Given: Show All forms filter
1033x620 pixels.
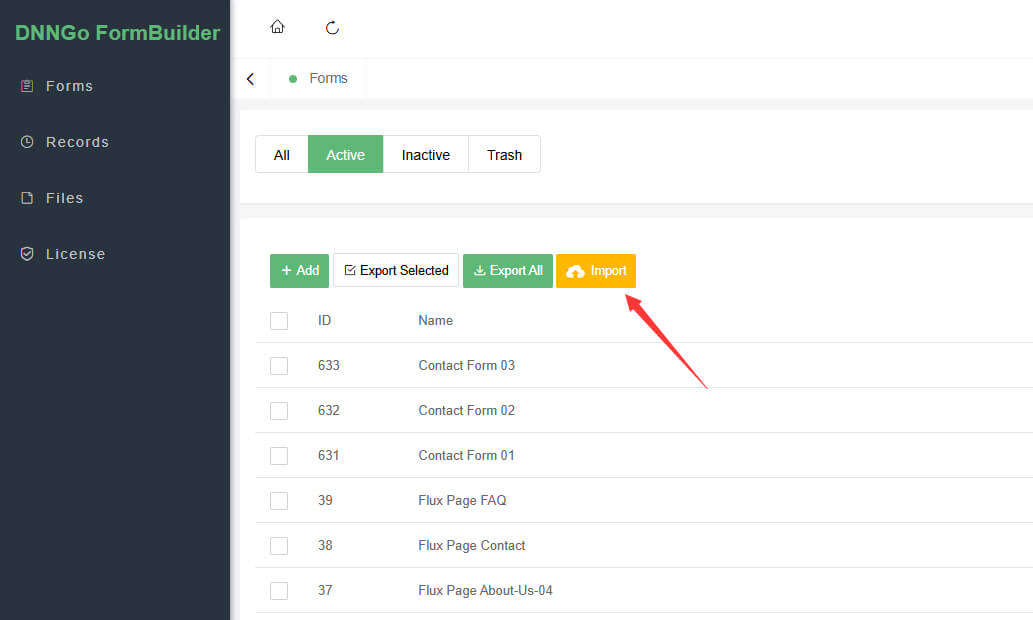Looking at the screenshot, I should [282, 155].
